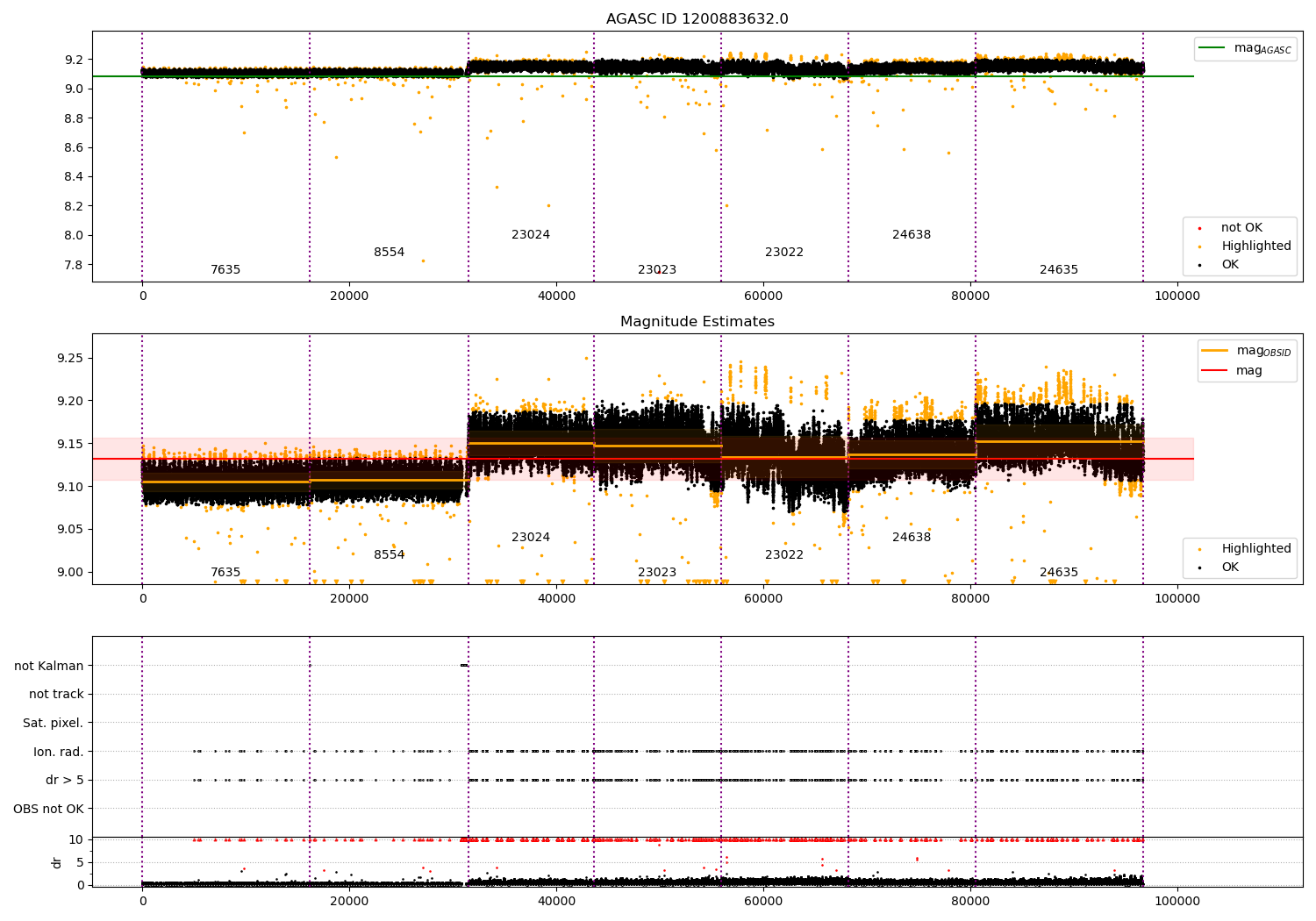Click the 9.10 y-tick label
The width and height of the screenshot is (1316, 921).
click(70, 487)
